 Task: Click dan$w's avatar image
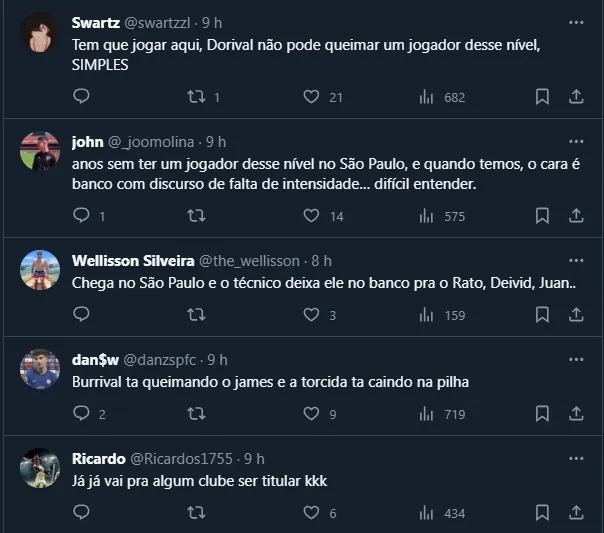40,370
